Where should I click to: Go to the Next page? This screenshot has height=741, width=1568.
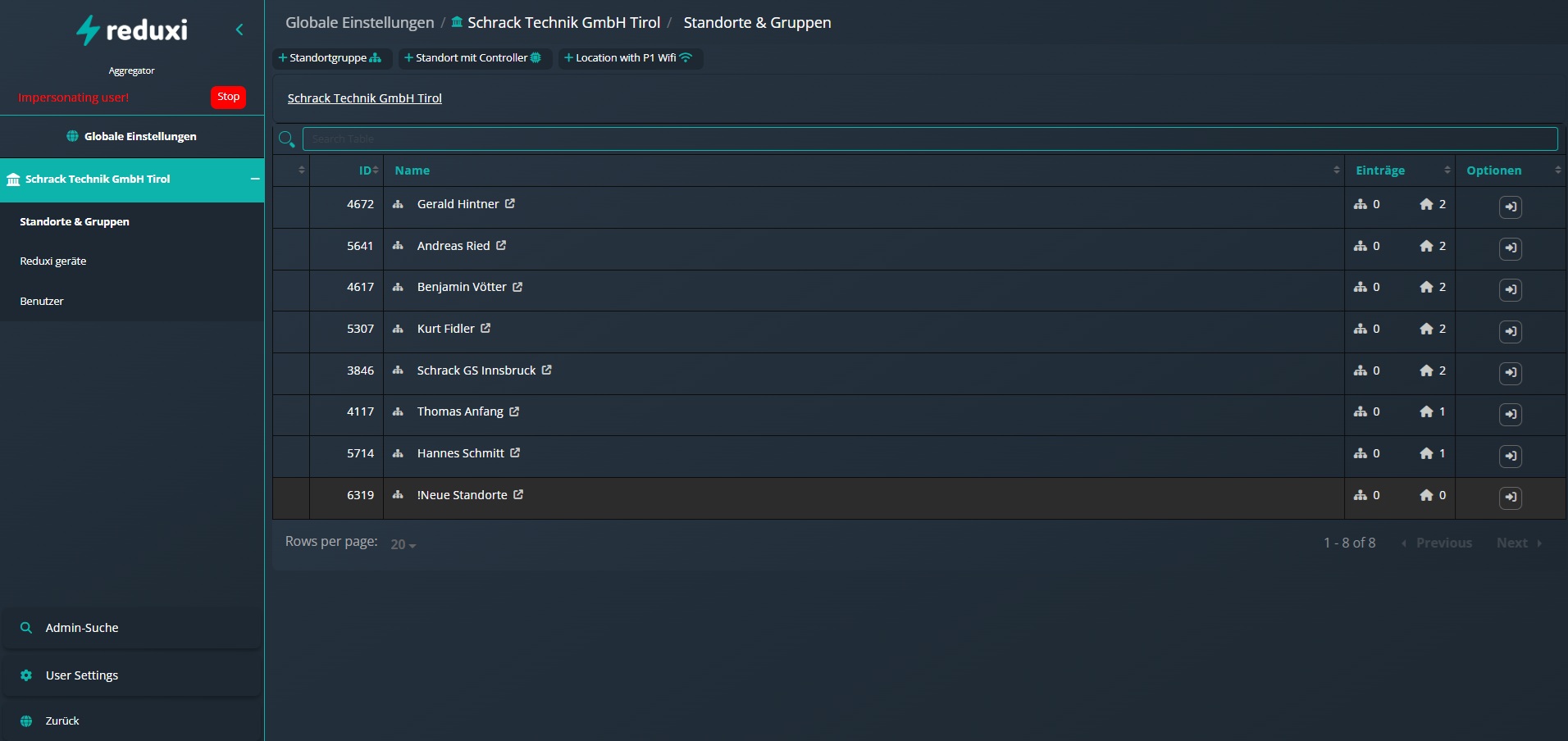tap(1519, 543)
